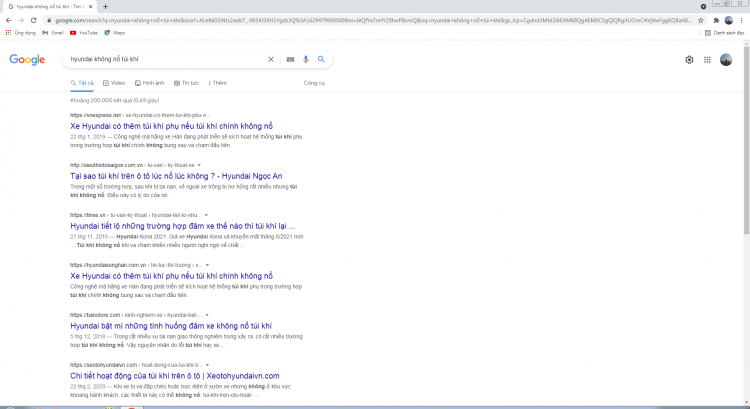Switch to the Video tab

(x=114, y=83)
